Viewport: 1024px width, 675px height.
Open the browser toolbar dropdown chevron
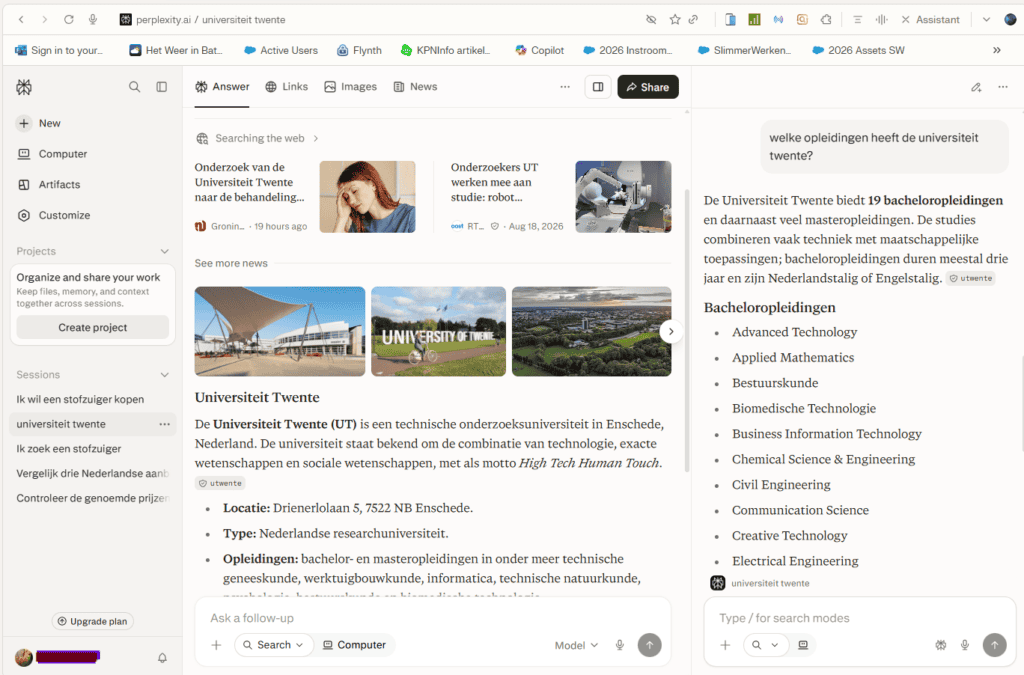986,20
